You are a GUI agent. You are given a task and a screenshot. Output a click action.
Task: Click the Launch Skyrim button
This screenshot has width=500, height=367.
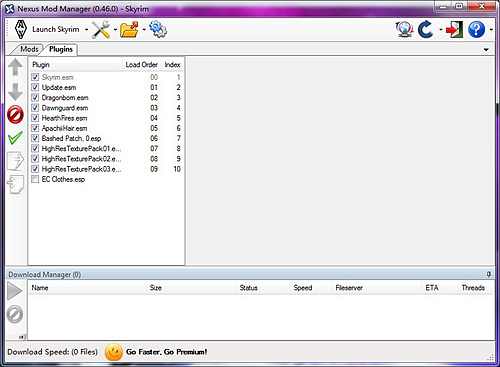coord(47,30)
